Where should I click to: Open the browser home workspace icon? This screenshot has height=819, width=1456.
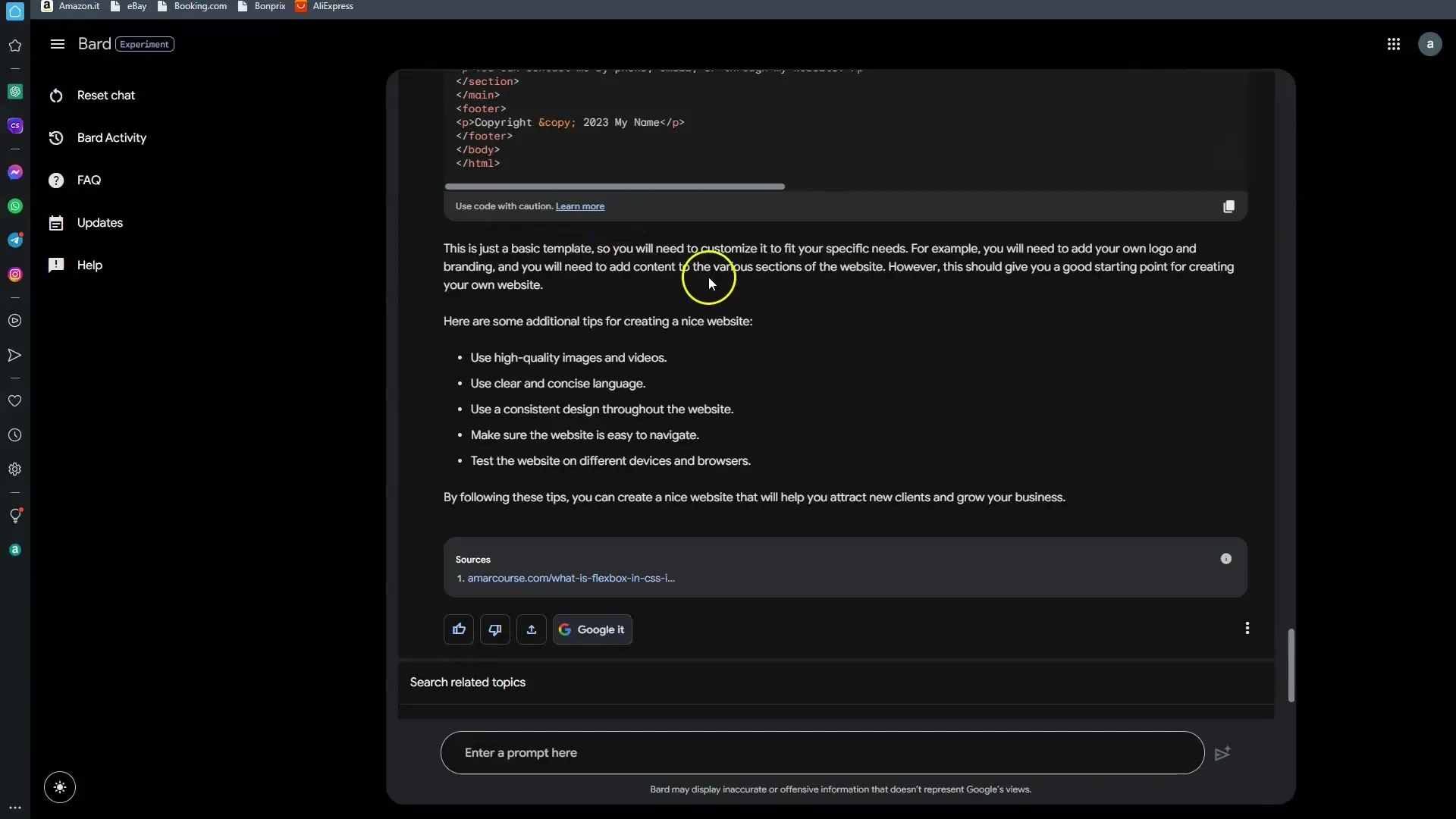pyautogui.click(x=15, y=11)
